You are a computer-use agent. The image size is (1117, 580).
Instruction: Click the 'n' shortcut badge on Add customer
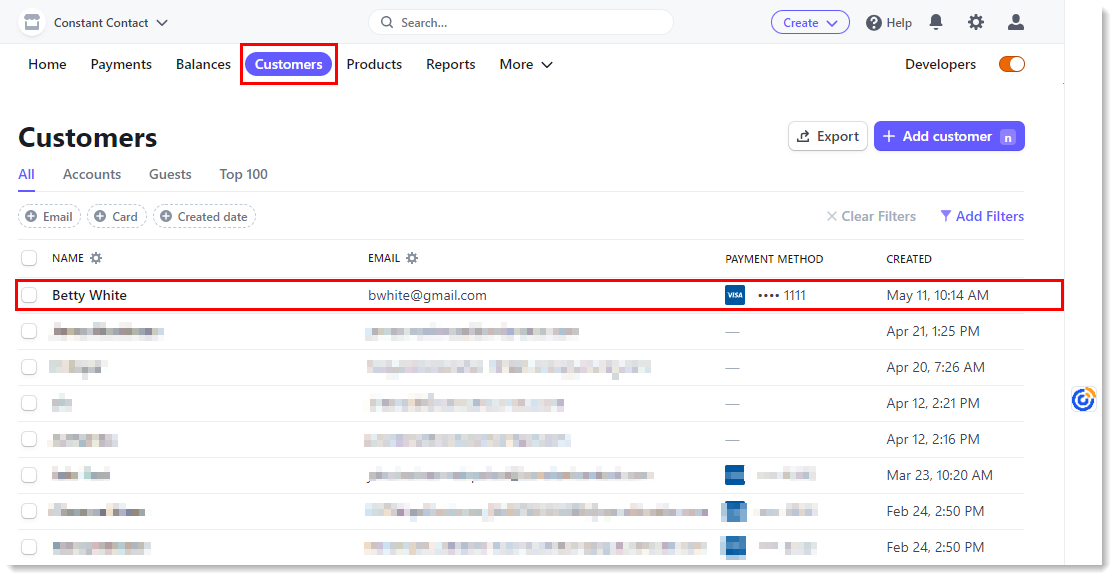1007,137
